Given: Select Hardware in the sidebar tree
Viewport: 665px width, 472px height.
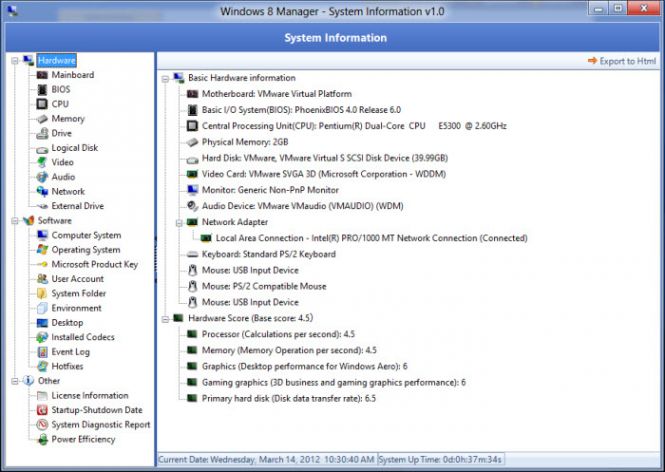Looking at the screenshot, I should tap(56, 60).
